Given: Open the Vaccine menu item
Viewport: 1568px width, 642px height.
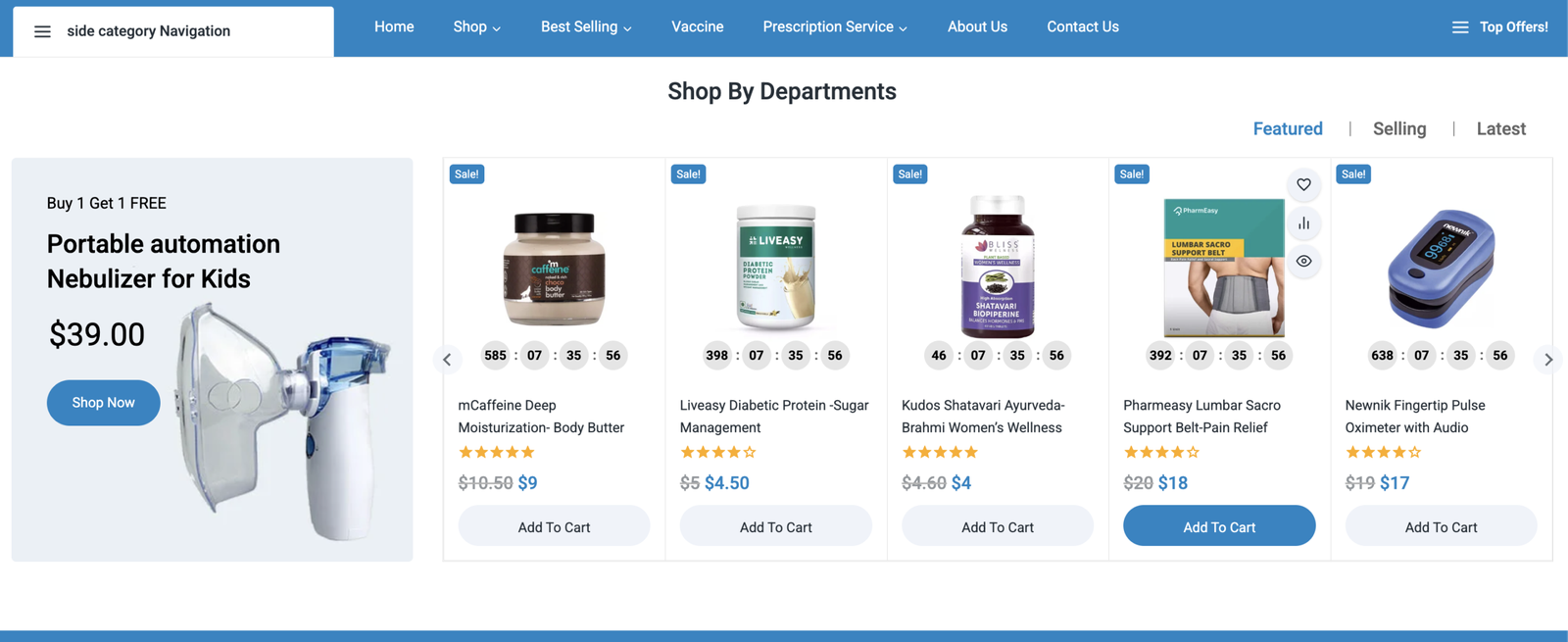Looking at the screenshot, I should 698,27.
